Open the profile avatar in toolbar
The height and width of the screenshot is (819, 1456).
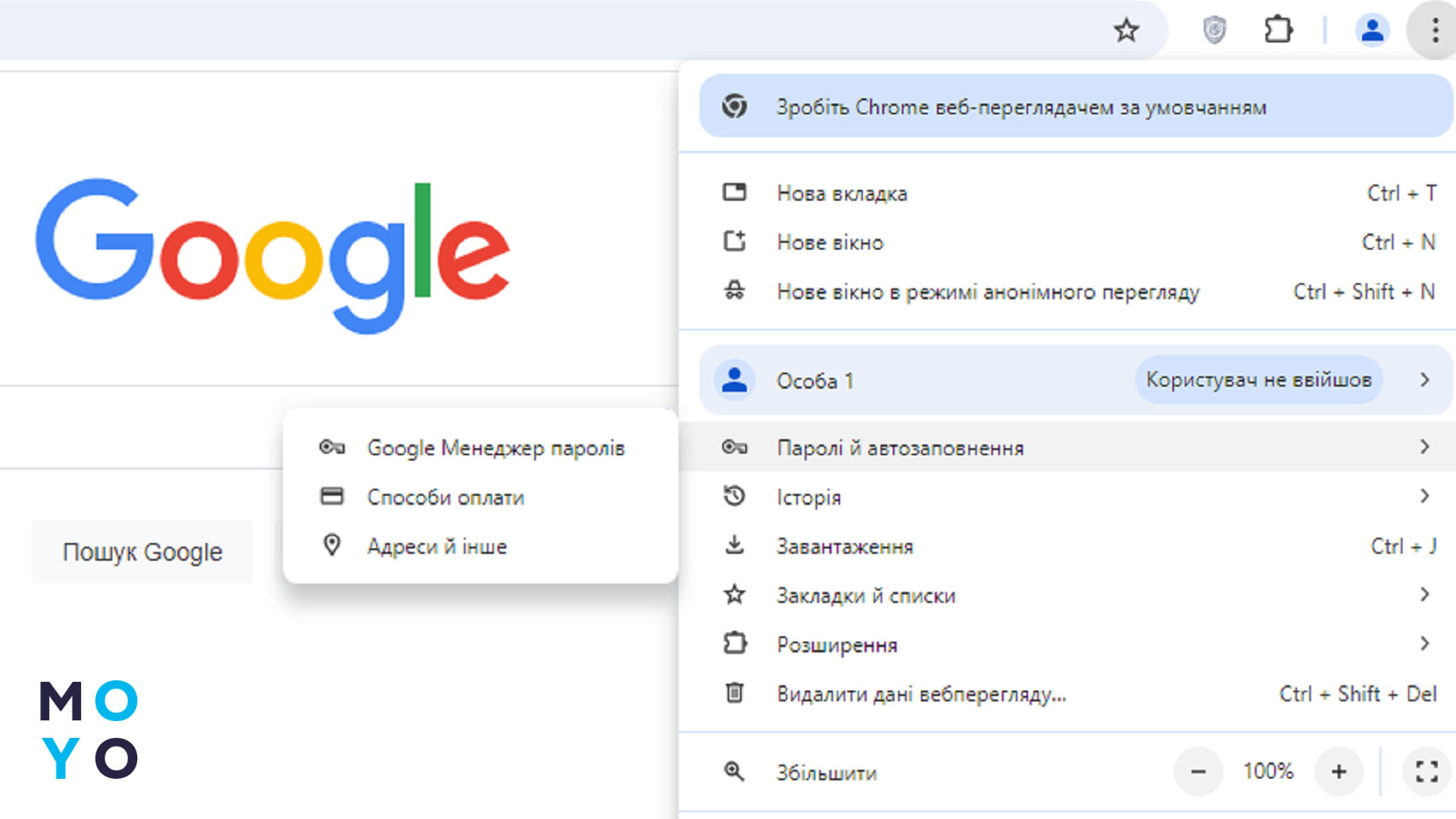pos(1372,30)
